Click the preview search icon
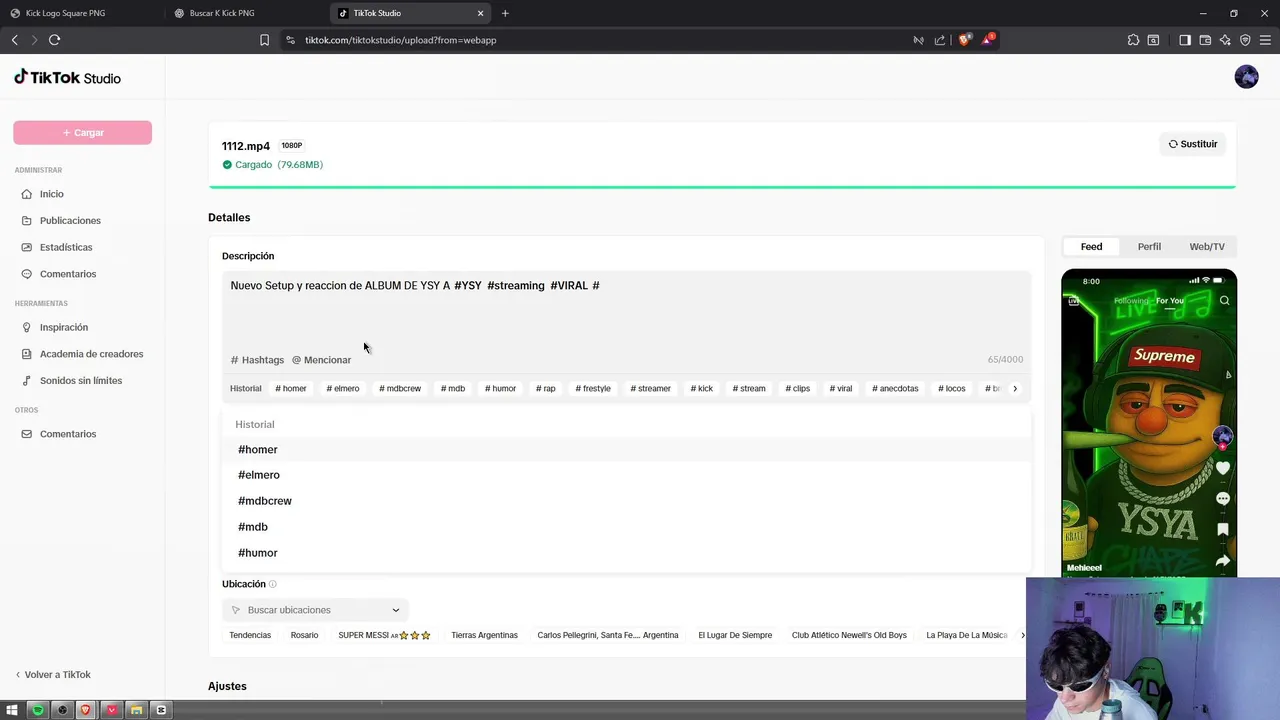This screenshot has width=1280, height=720. pyautogui.click(x=1224, y=300)
